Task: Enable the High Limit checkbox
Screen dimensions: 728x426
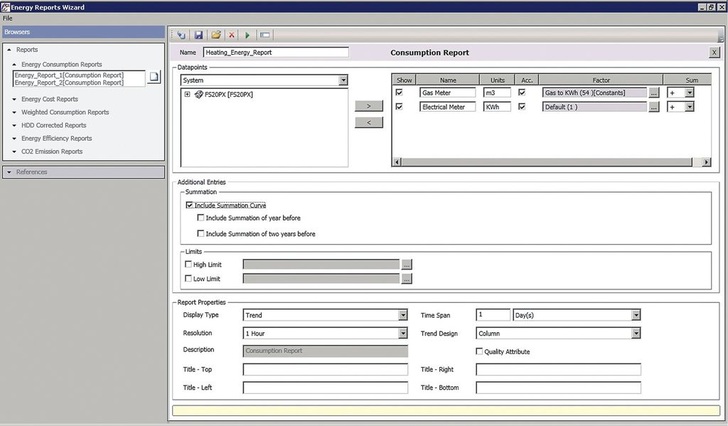Action: (x=188, y=264)
